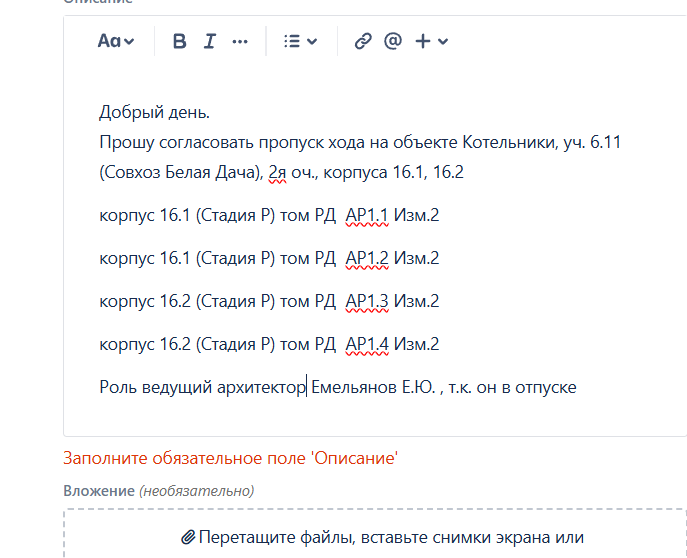Click the greeting line 'Добрый день.'
The width and height of the screenshot is (687, 558).
(155, 112)
